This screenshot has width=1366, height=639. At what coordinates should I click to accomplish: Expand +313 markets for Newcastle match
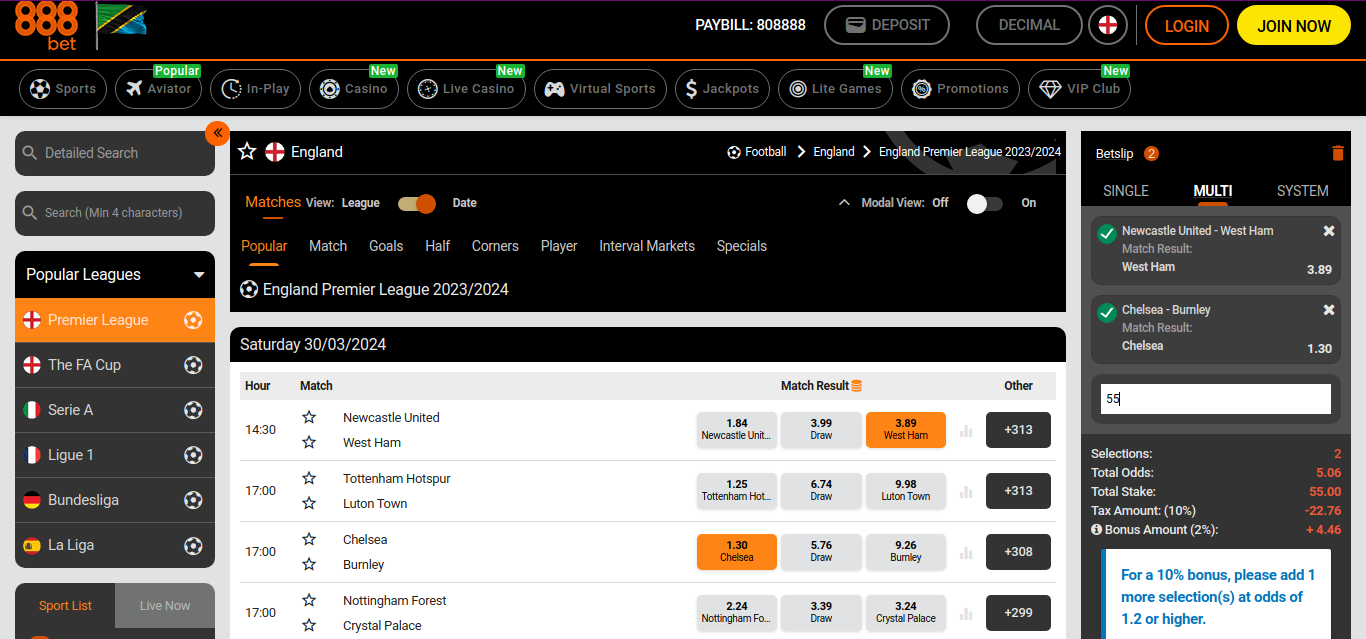1018,430
